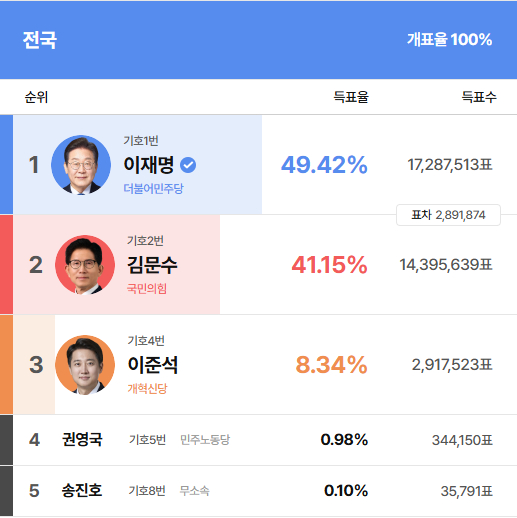Click the 49.42% vote share figure
This screenshot has height=518, width=517.
(x=324, y=165)
